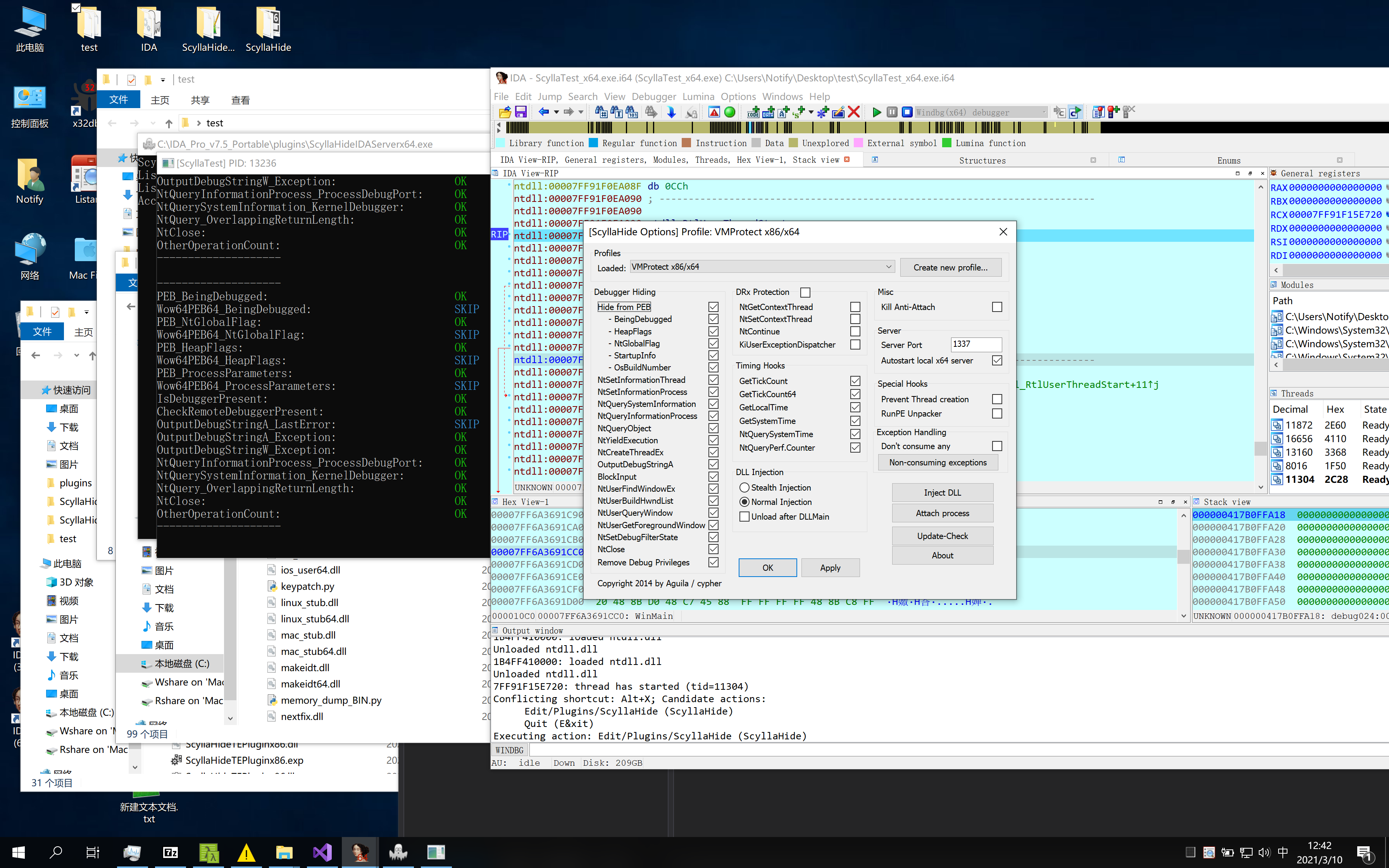Open Visual Studio from the taskbar
This screenshot has width=1389, height=868.
pyautogui.click(x=322, y=852)
